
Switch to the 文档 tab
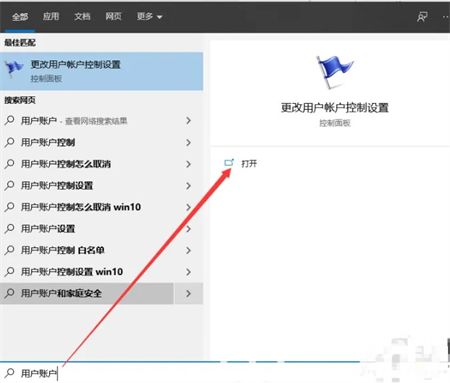tap(82, 16)
